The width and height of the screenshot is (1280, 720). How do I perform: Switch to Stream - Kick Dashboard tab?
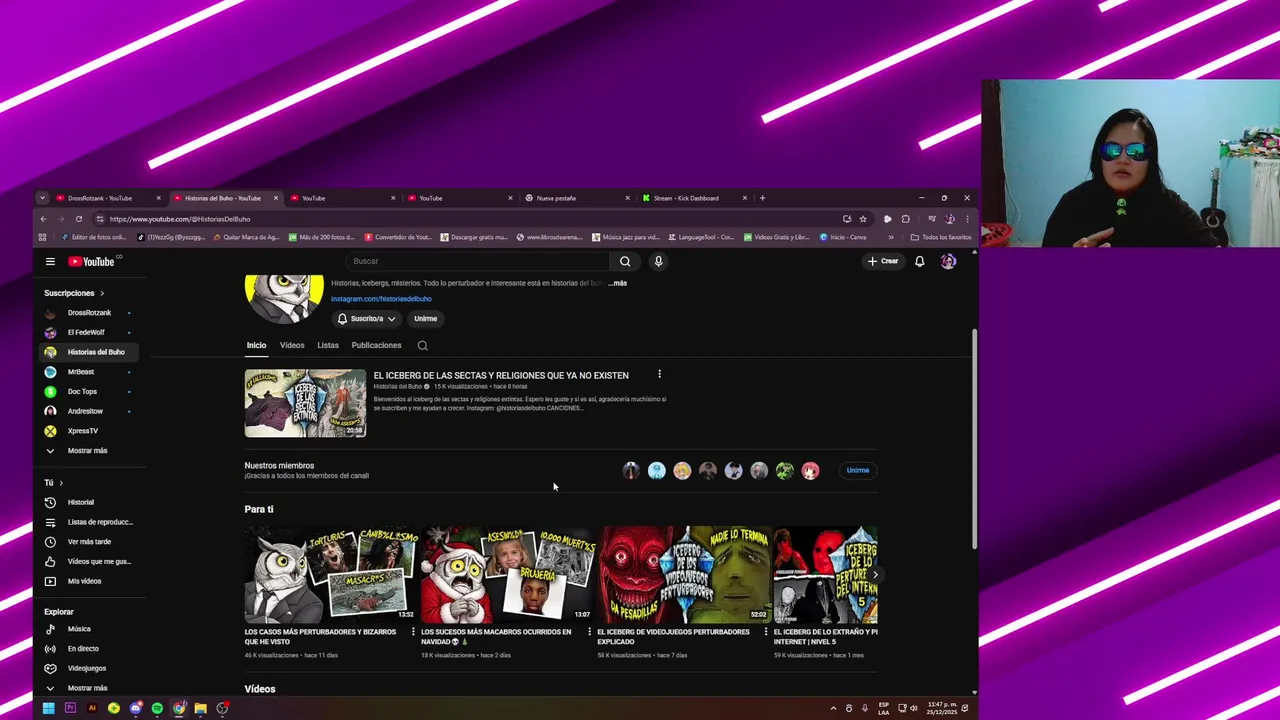click(694, 198)
